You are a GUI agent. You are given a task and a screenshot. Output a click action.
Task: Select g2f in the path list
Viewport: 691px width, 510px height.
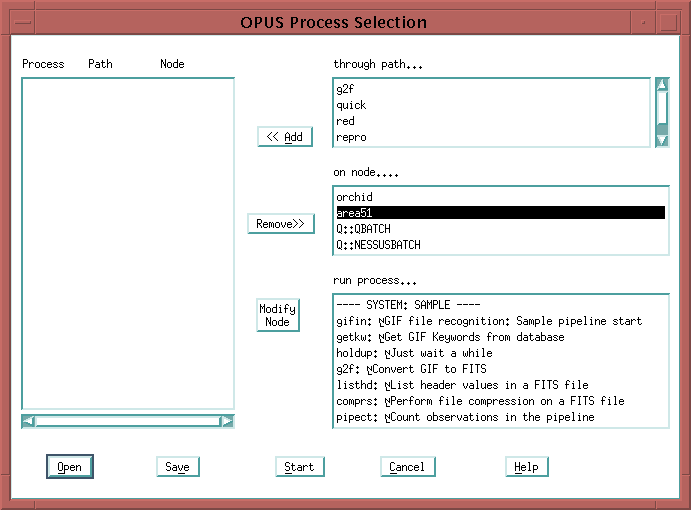(x=345, y=89)
